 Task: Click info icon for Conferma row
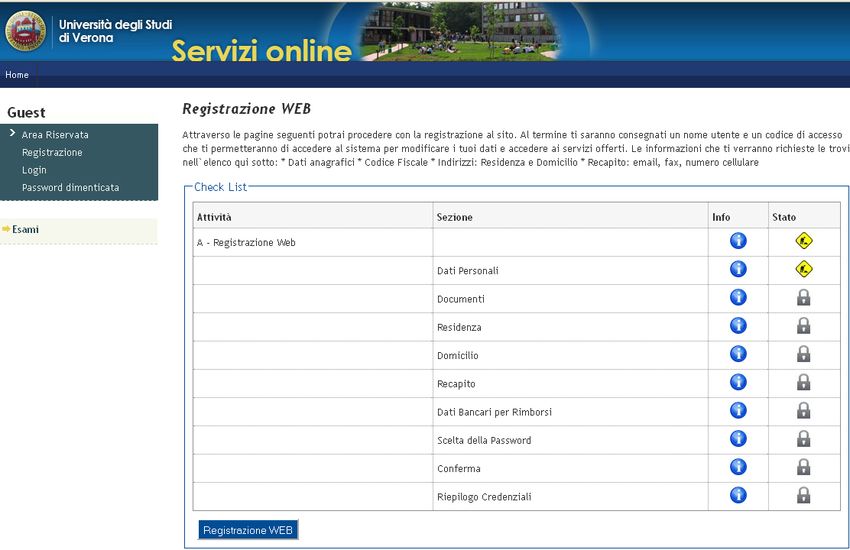pos(738,467)
